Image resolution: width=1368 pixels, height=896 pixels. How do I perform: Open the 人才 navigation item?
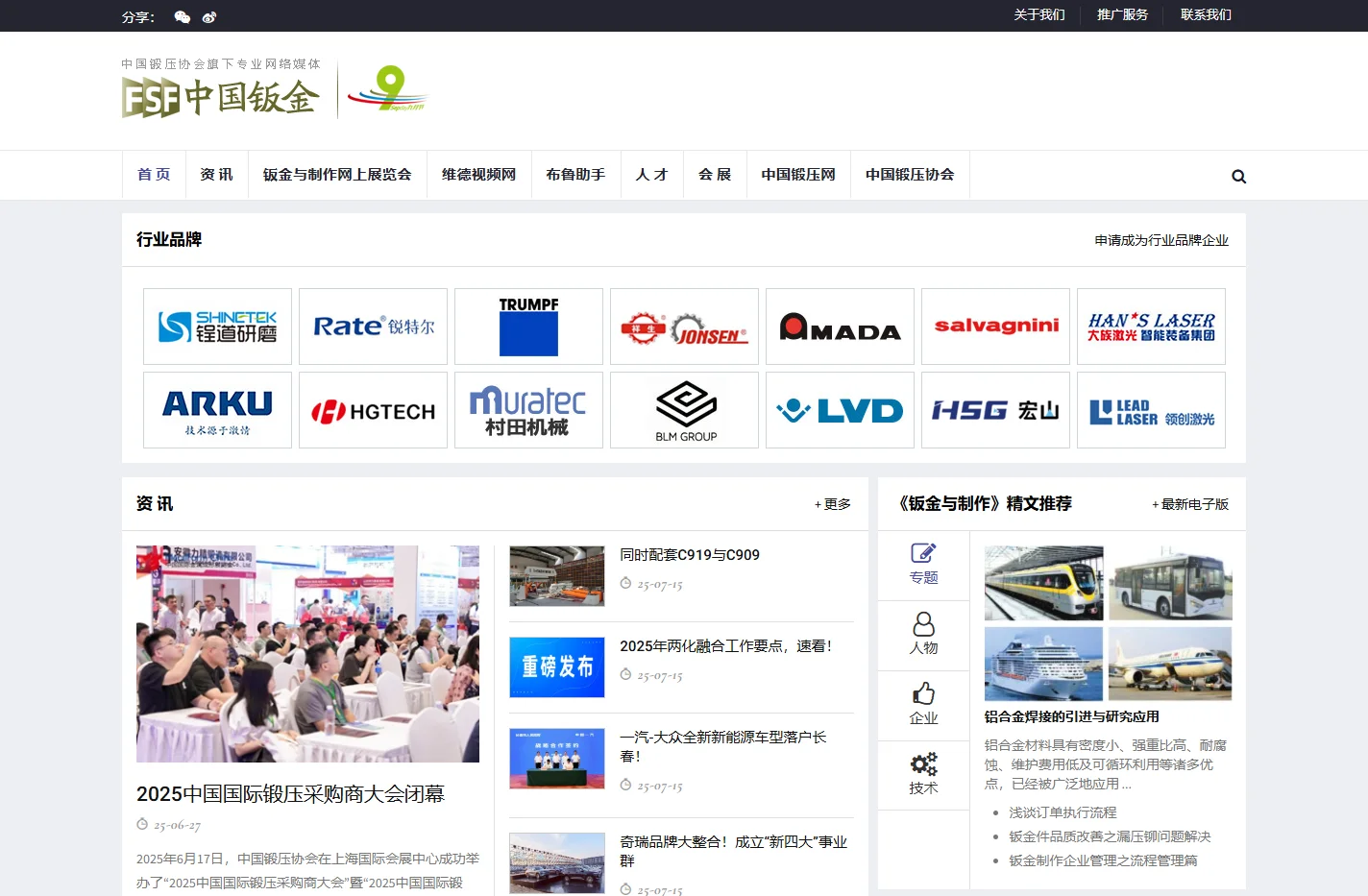[651, 175]
